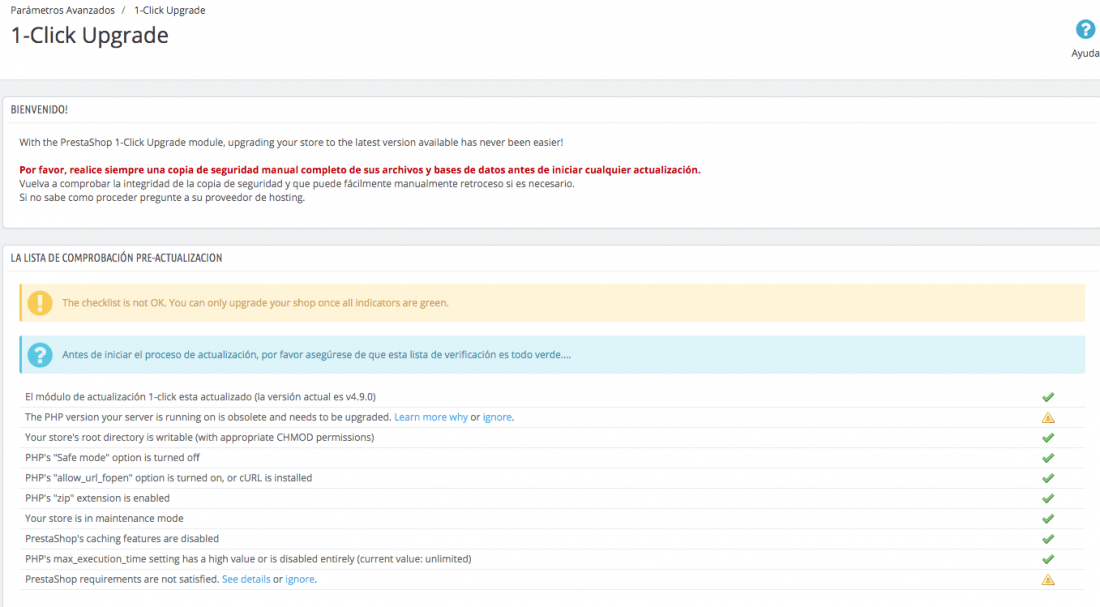The image size is (1100, 607).
Task: Click the 'allow_url_fopen' option text
Action: (x=168, y=478)
